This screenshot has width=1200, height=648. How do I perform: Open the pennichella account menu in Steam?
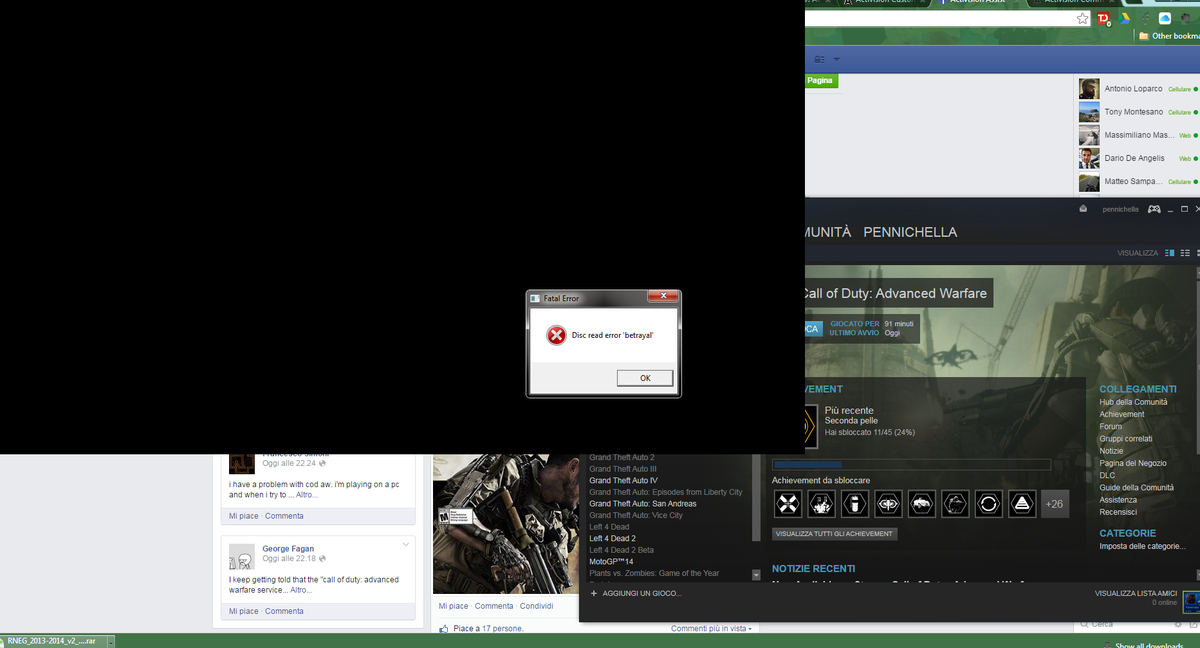[x=1120, y=210]
